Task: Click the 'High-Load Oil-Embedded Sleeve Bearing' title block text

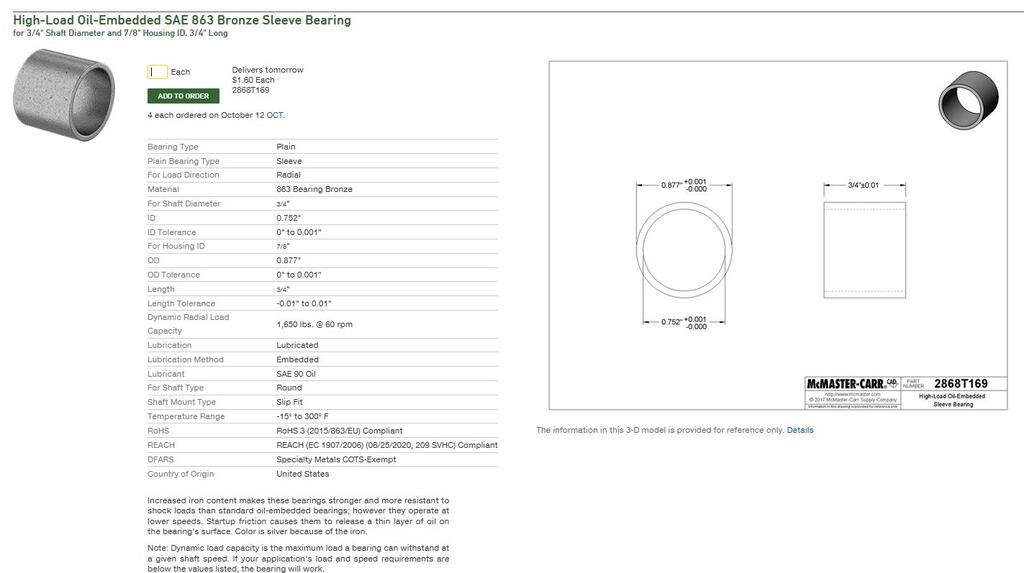Action: [x=952, y=401]
